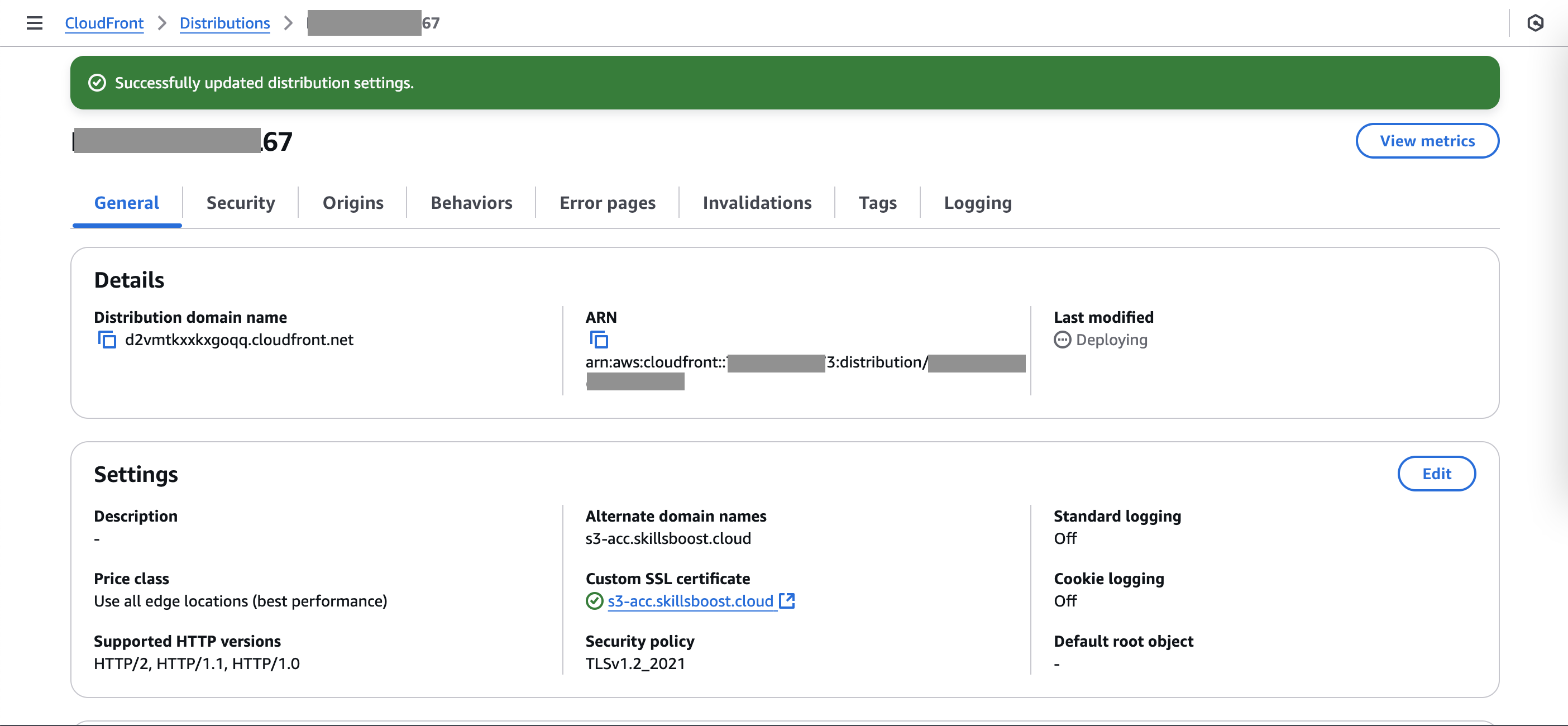The image size is (1568, 726).
Task: Go back to Distributions breadcrumb
Action: [x=224, y=23]
